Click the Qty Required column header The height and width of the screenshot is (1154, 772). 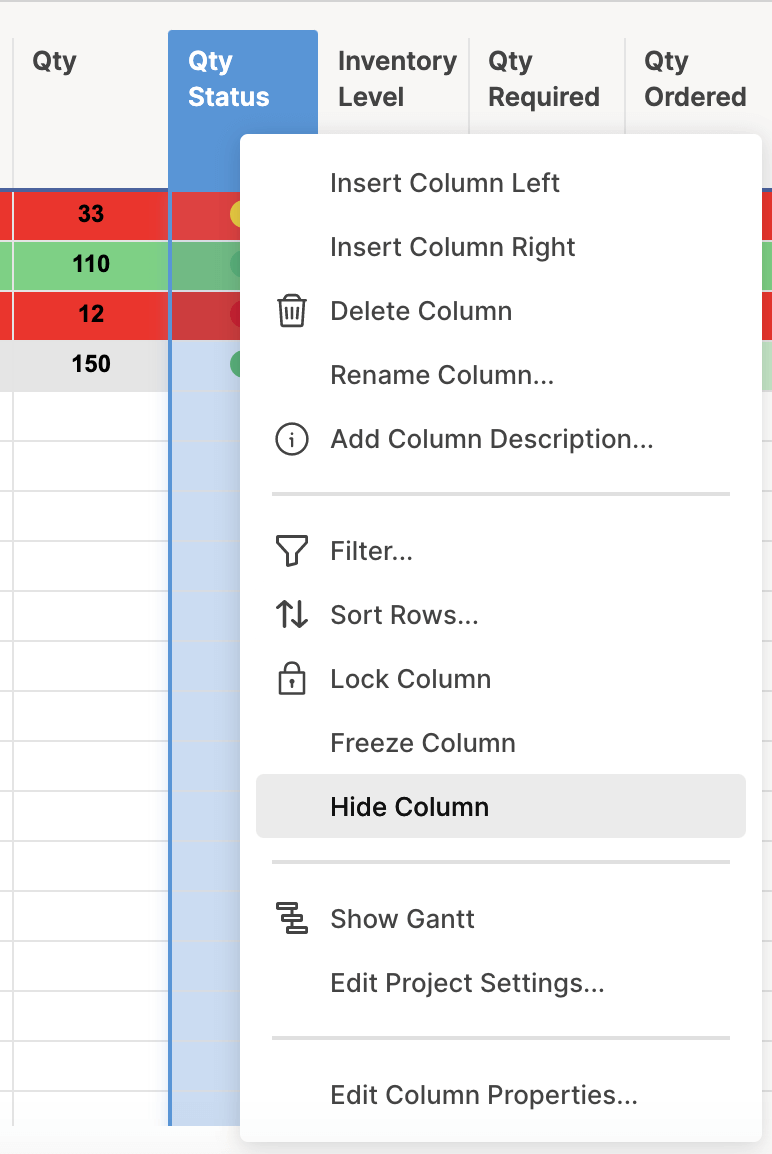click(543, 79)
